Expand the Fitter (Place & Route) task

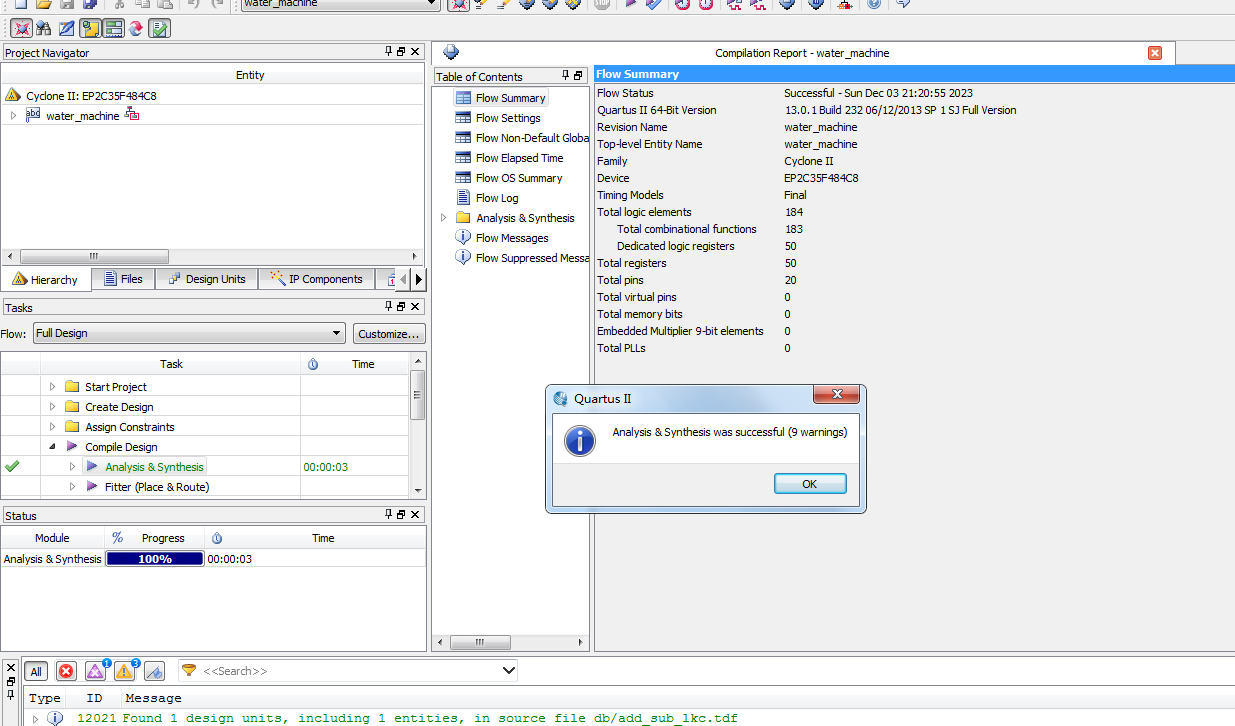click(x=72, y=487)
